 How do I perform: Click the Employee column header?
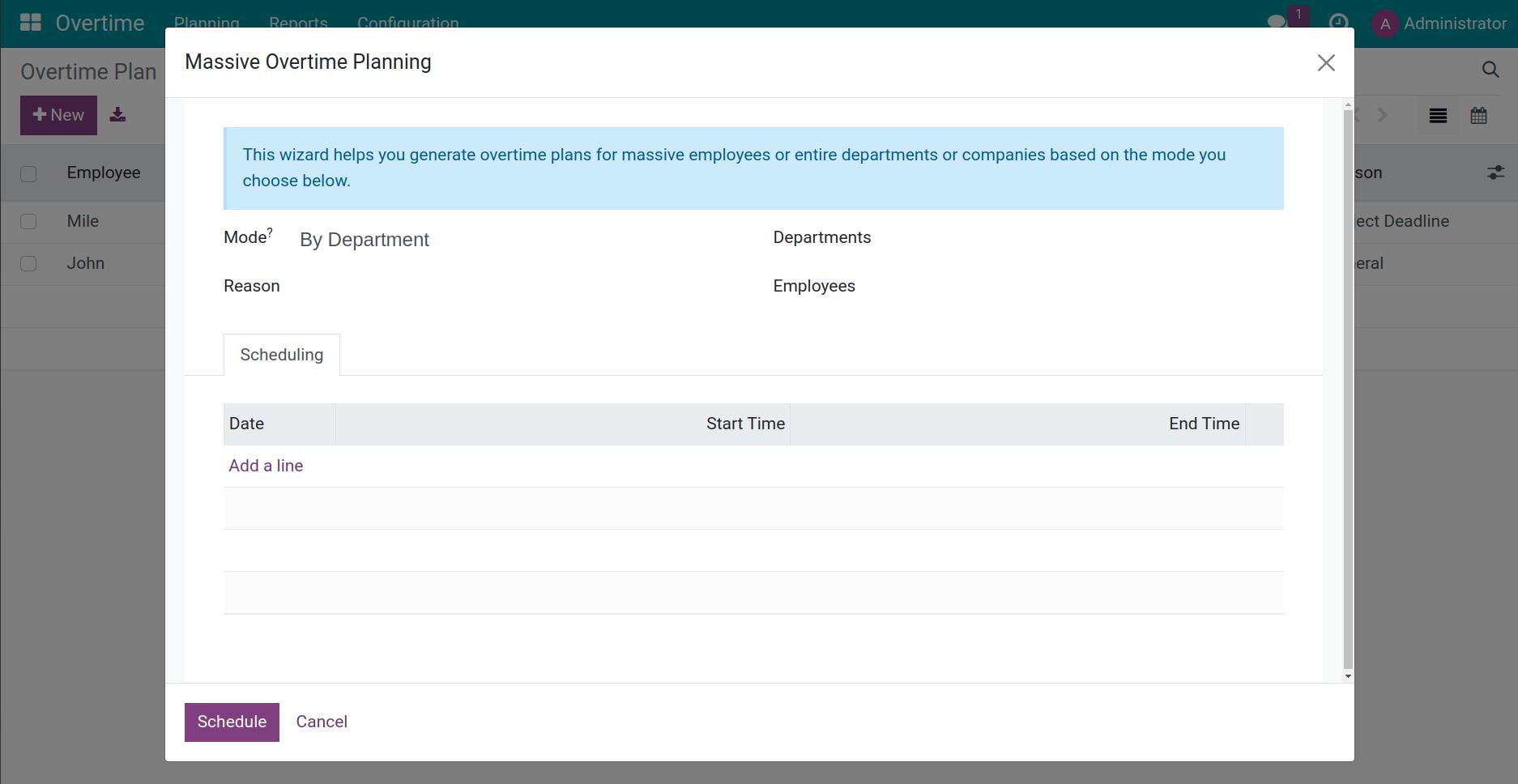click(104, 173)
